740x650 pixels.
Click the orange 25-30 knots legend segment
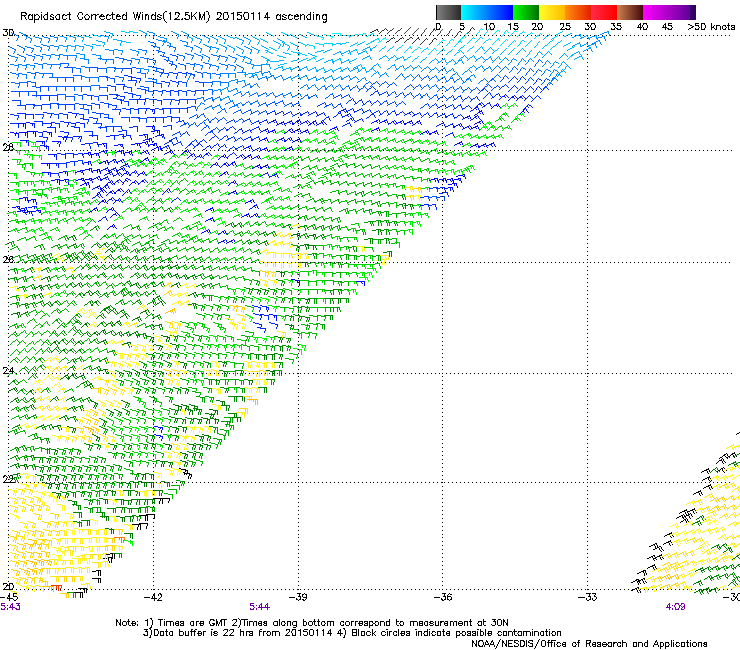(578, 12)
